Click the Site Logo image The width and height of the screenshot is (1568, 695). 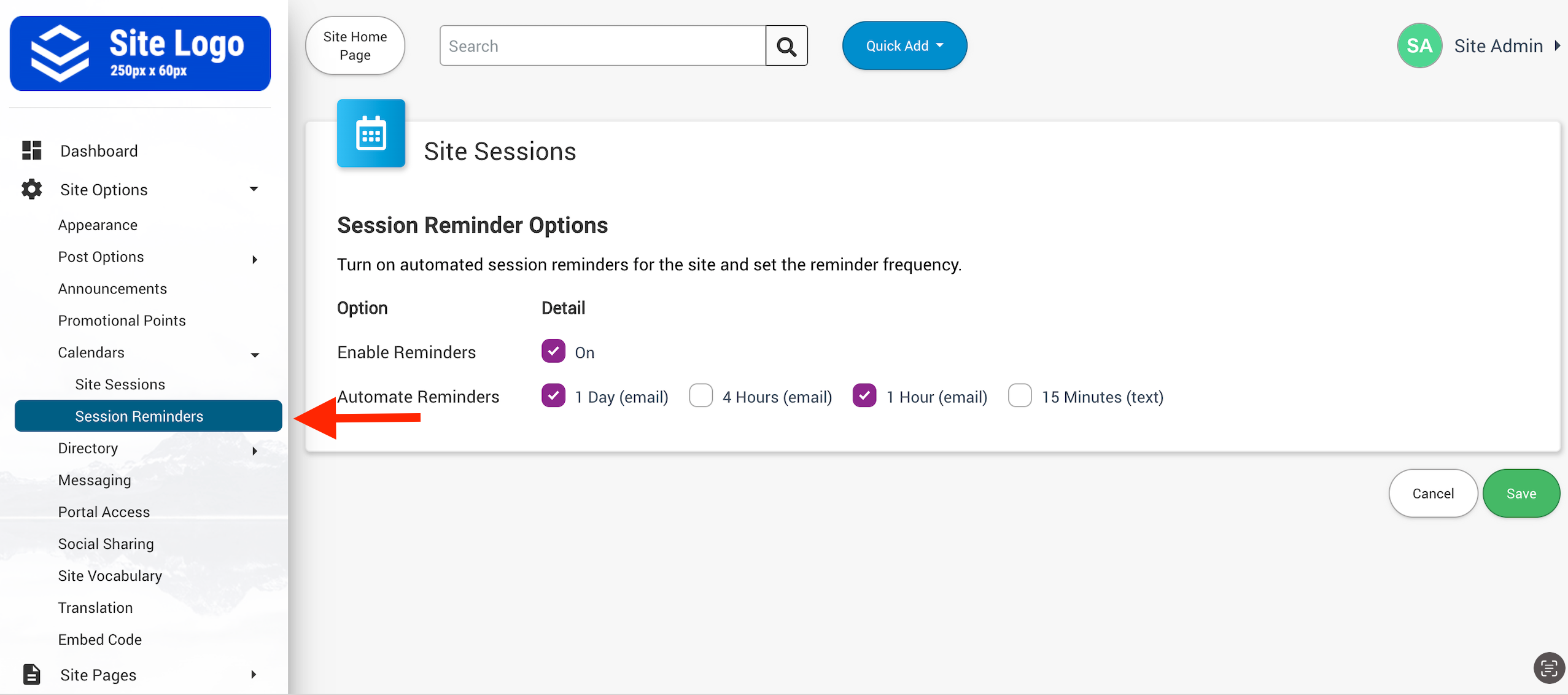tap(140, 54)
